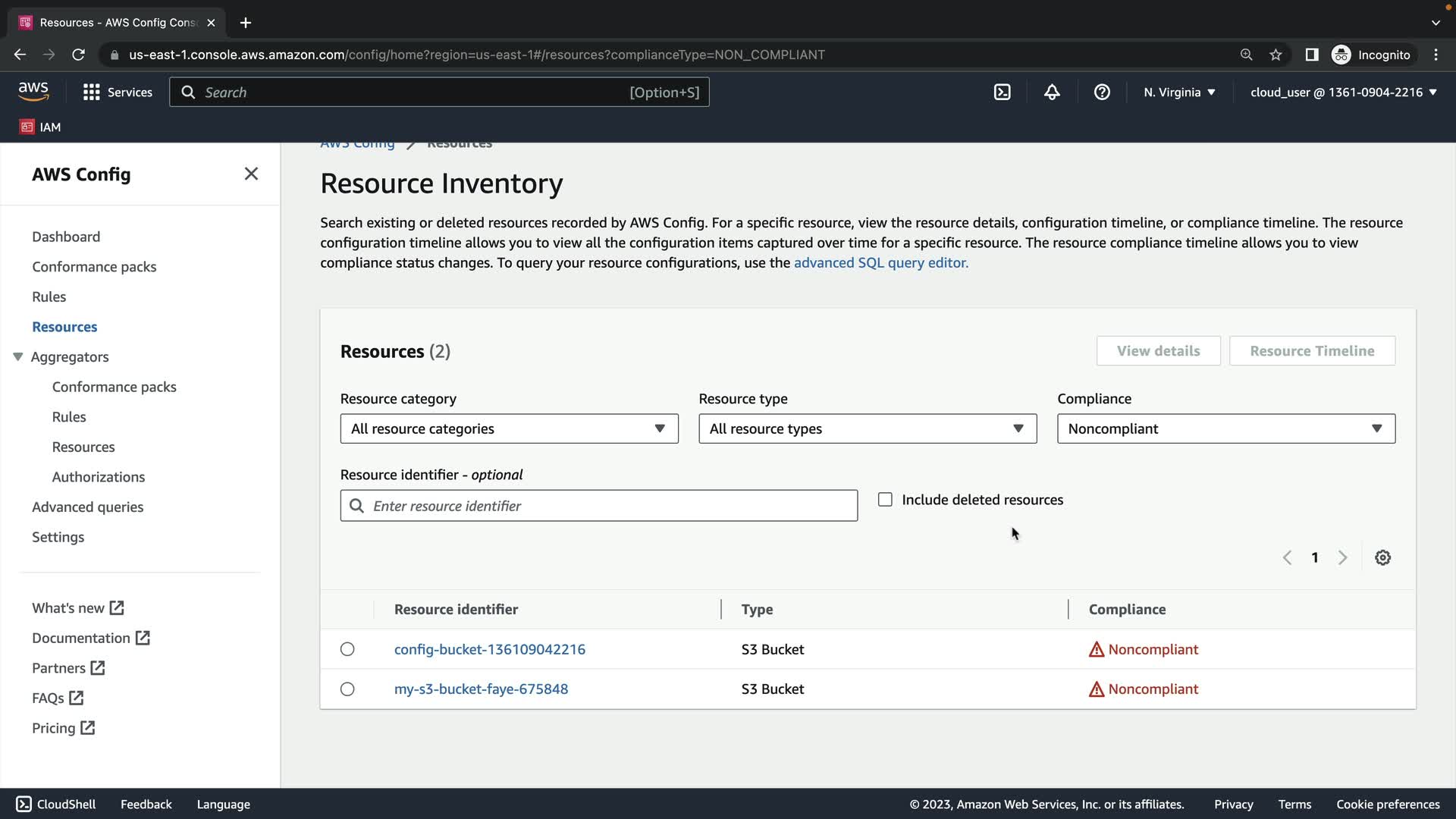This screenshot has width=1456, height=819.
Task: Close the AWS Config side panel
Action: (x=251, y=174)
